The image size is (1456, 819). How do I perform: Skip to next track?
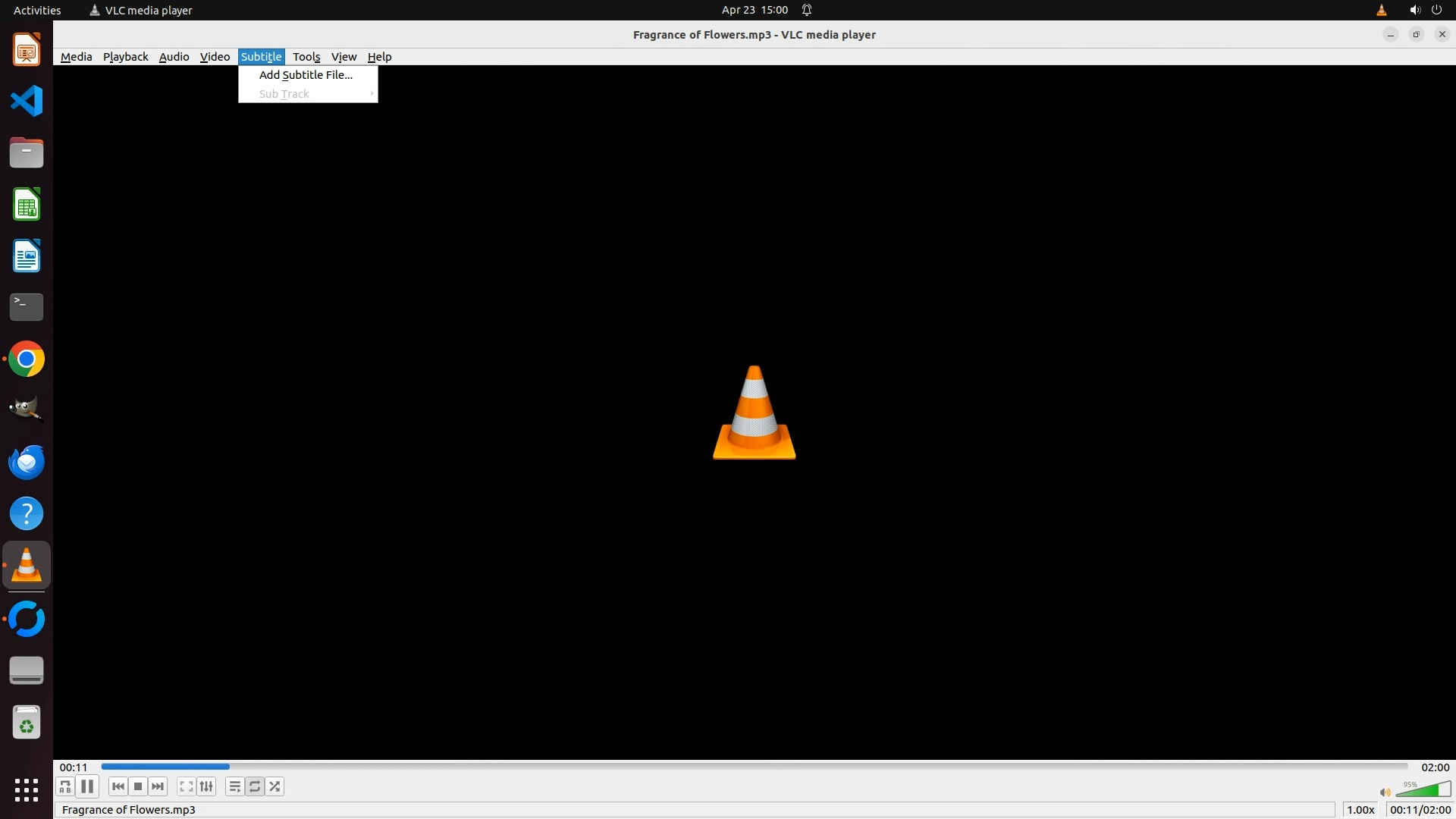pos(158,786)
